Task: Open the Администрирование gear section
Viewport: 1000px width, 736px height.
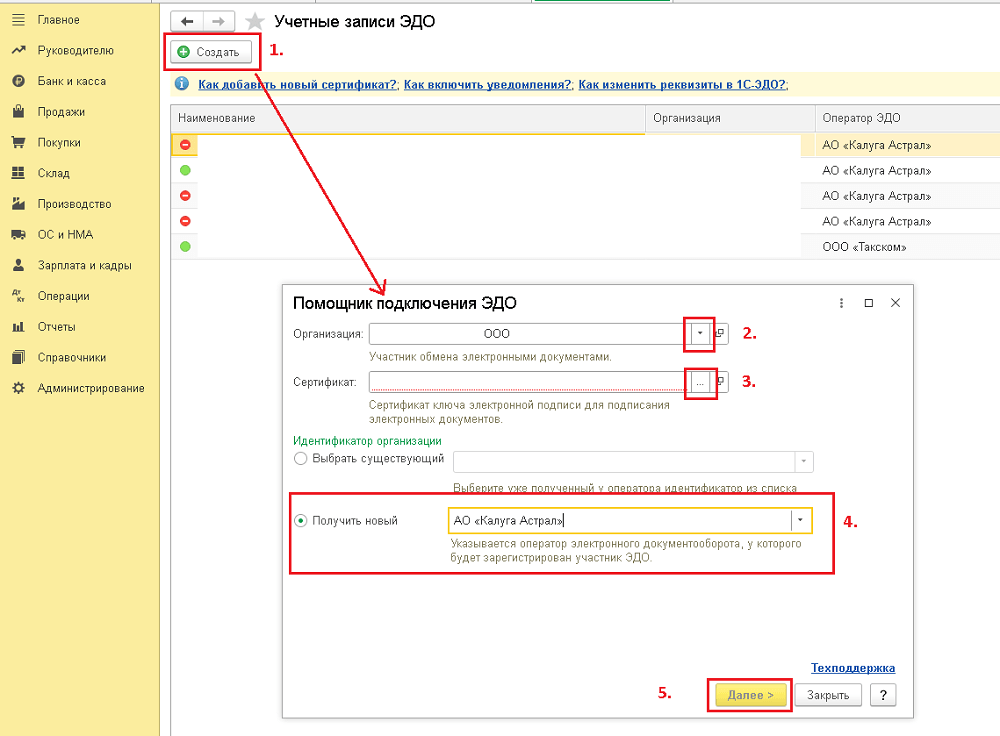Action: [90, 388]
